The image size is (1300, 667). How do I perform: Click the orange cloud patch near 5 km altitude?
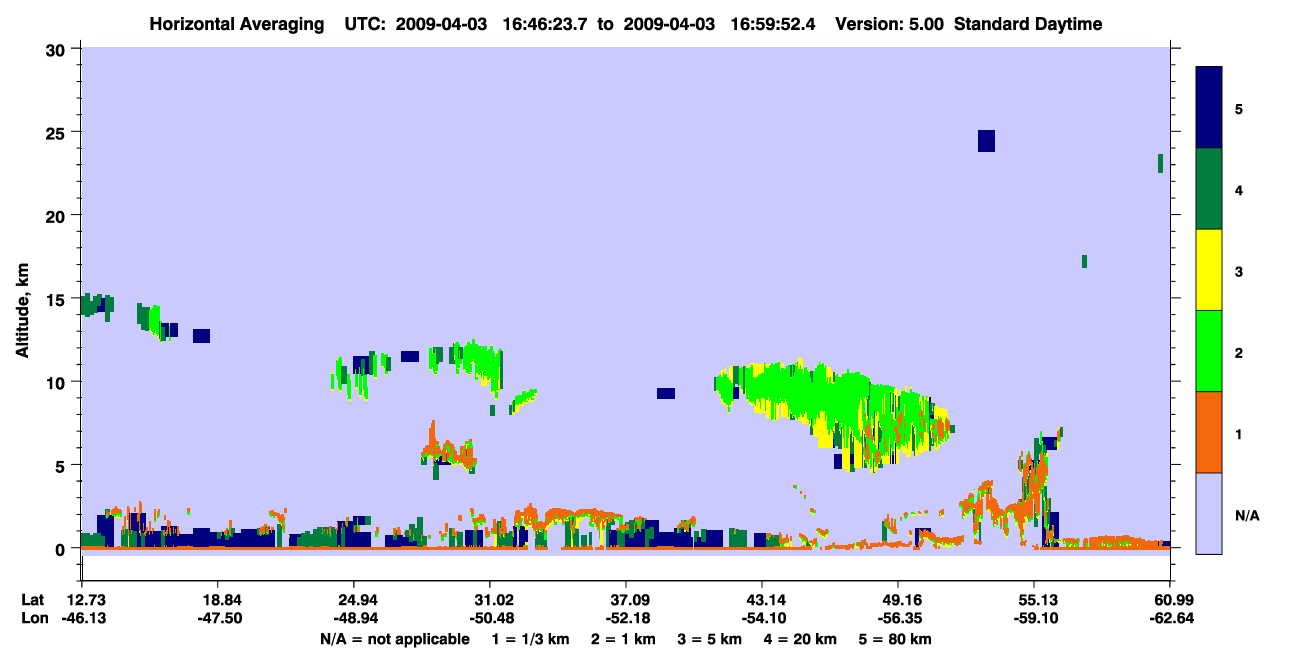447,448
